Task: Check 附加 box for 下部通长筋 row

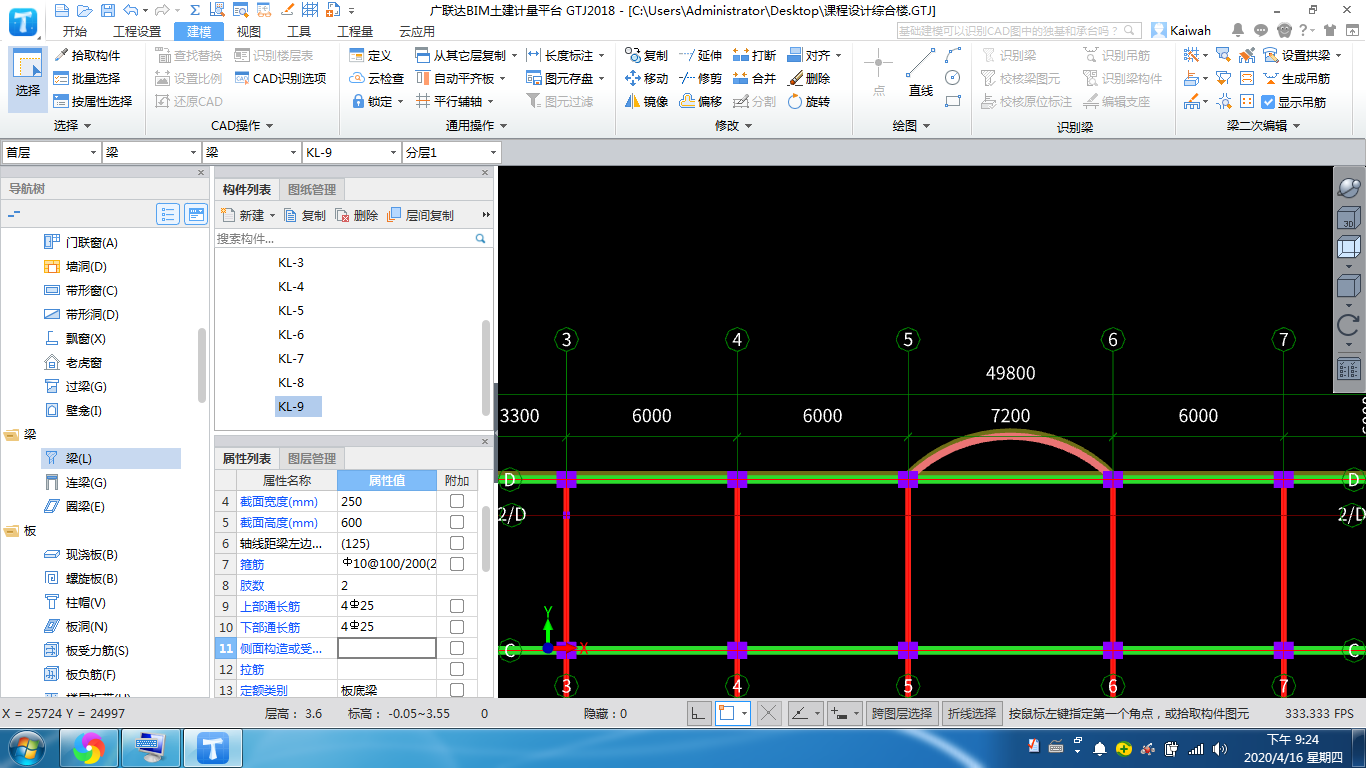Action: pos(457,627)
